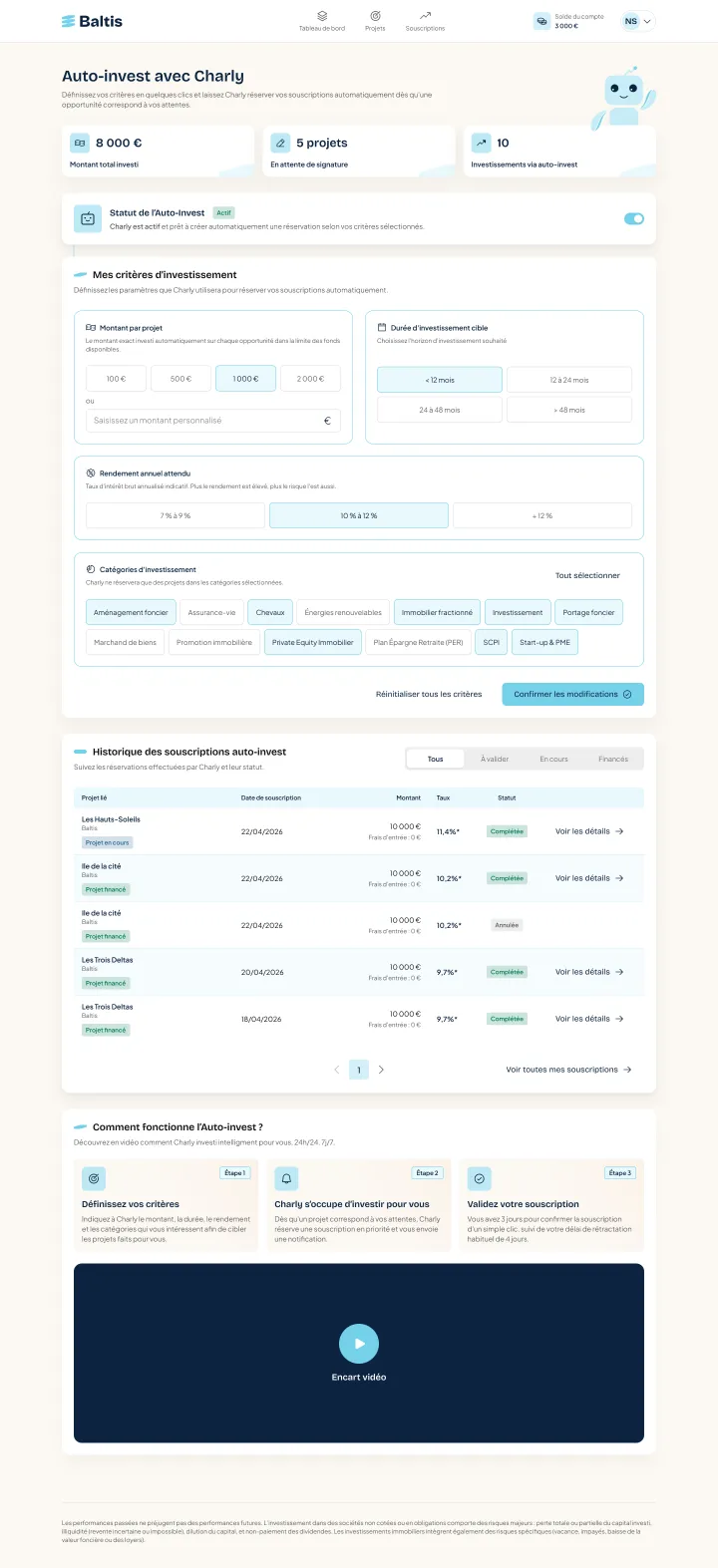Image resolution: width=718 pixels, height=1568 pixels.
Task: Choose 10 % à 12 % annual return
Action: coord(359,515)
